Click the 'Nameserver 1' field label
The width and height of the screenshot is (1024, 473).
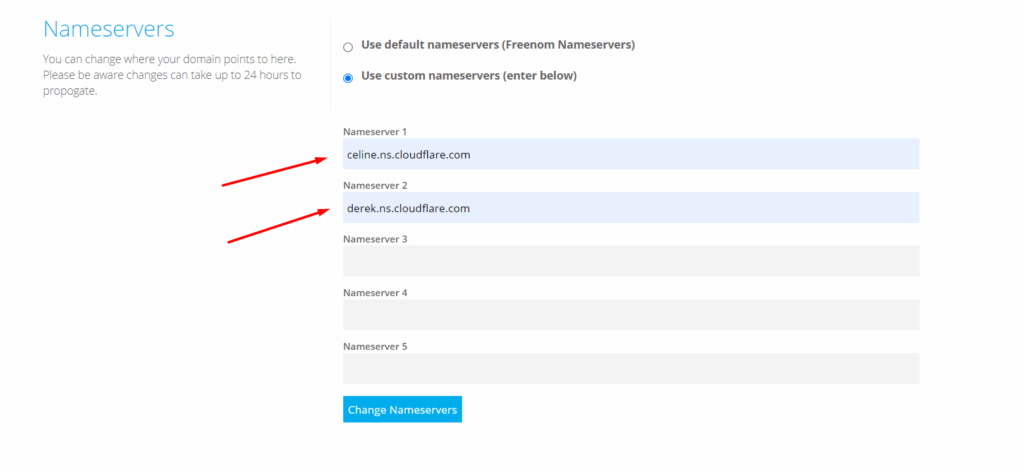pos(375,132)
